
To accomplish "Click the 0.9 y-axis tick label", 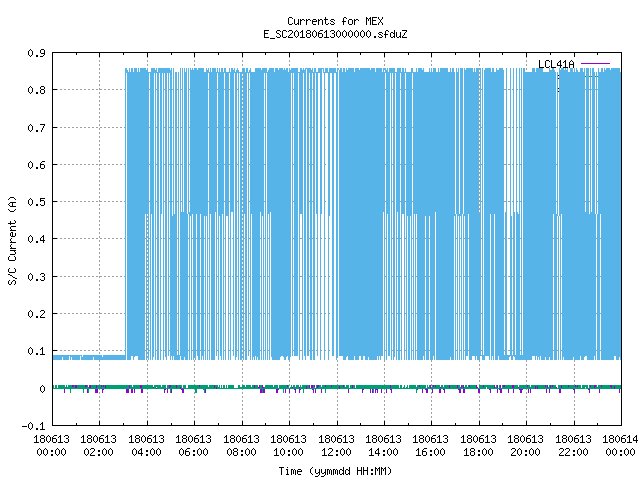I will [x=36, y=53].
